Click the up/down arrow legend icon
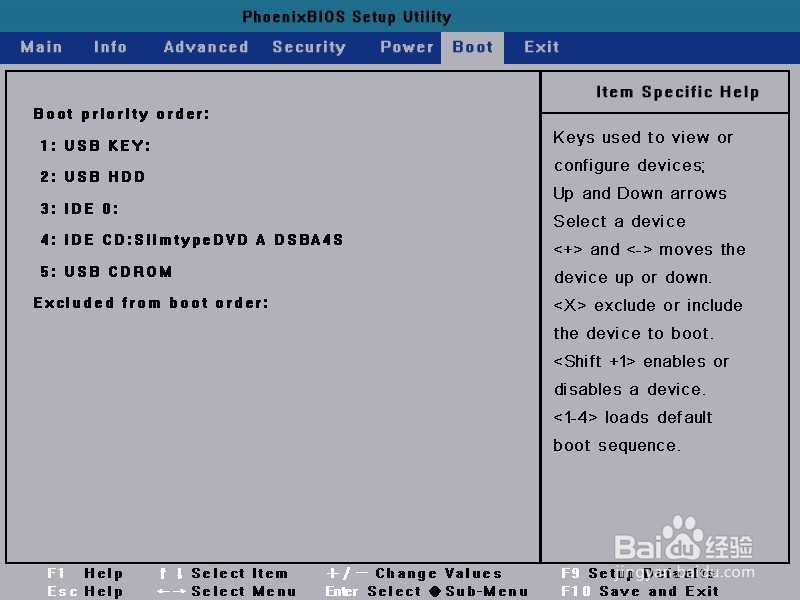This screenshot has height=600, width=800. pos(170,573)
